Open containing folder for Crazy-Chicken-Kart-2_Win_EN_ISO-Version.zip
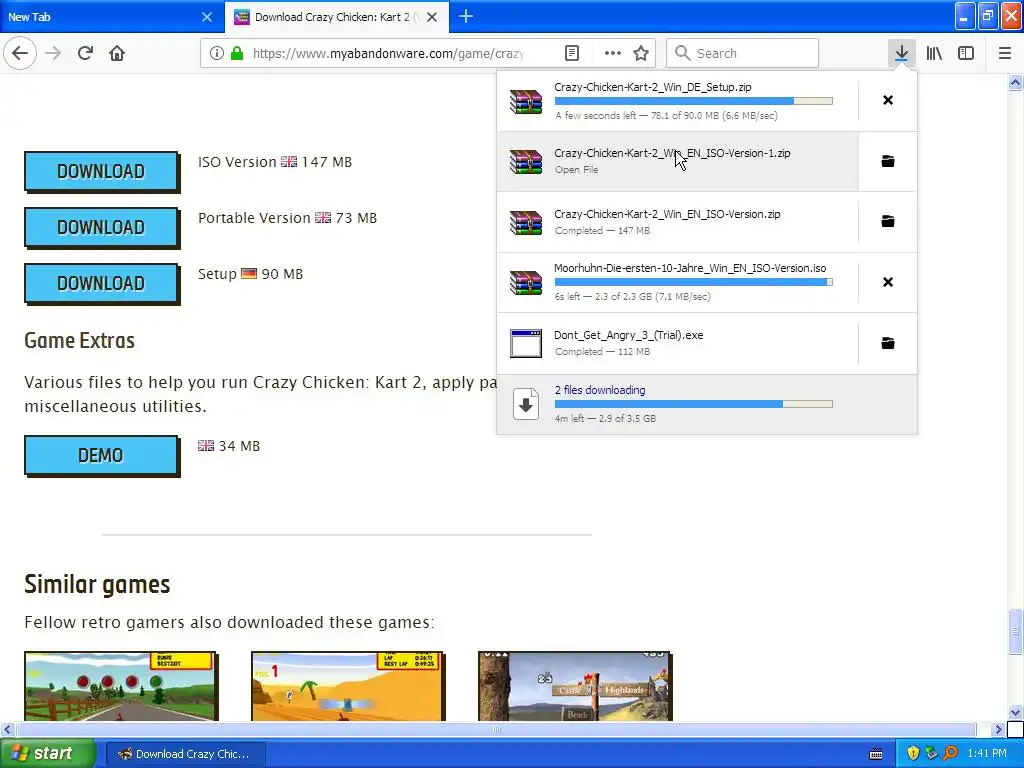The height and width of the screenshot is (768, 1024). [888, 221]
